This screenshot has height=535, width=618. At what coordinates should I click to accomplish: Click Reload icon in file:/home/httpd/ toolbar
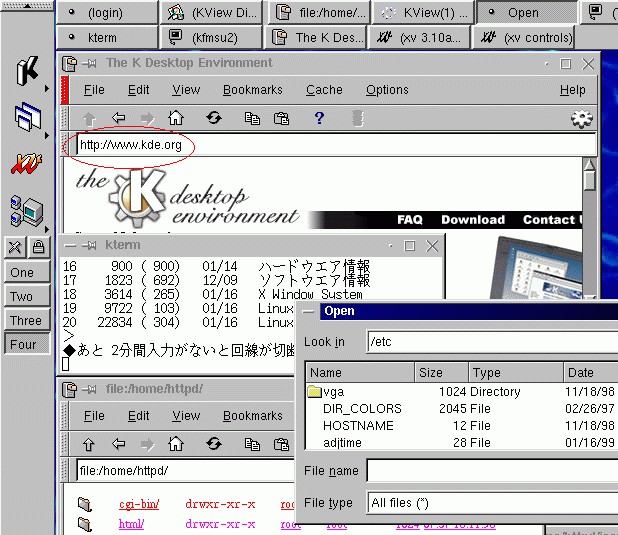[x=214, y=444]
